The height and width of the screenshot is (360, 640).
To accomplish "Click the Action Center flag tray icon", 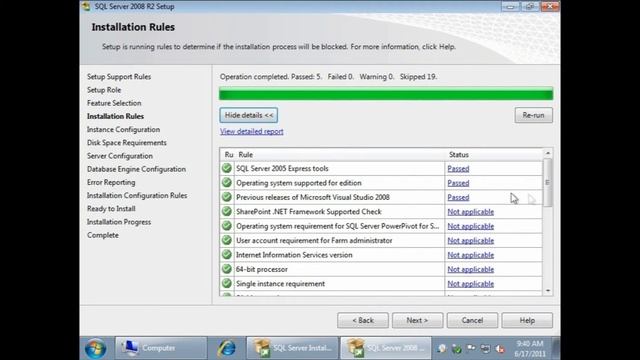I will tap(471, 349).
